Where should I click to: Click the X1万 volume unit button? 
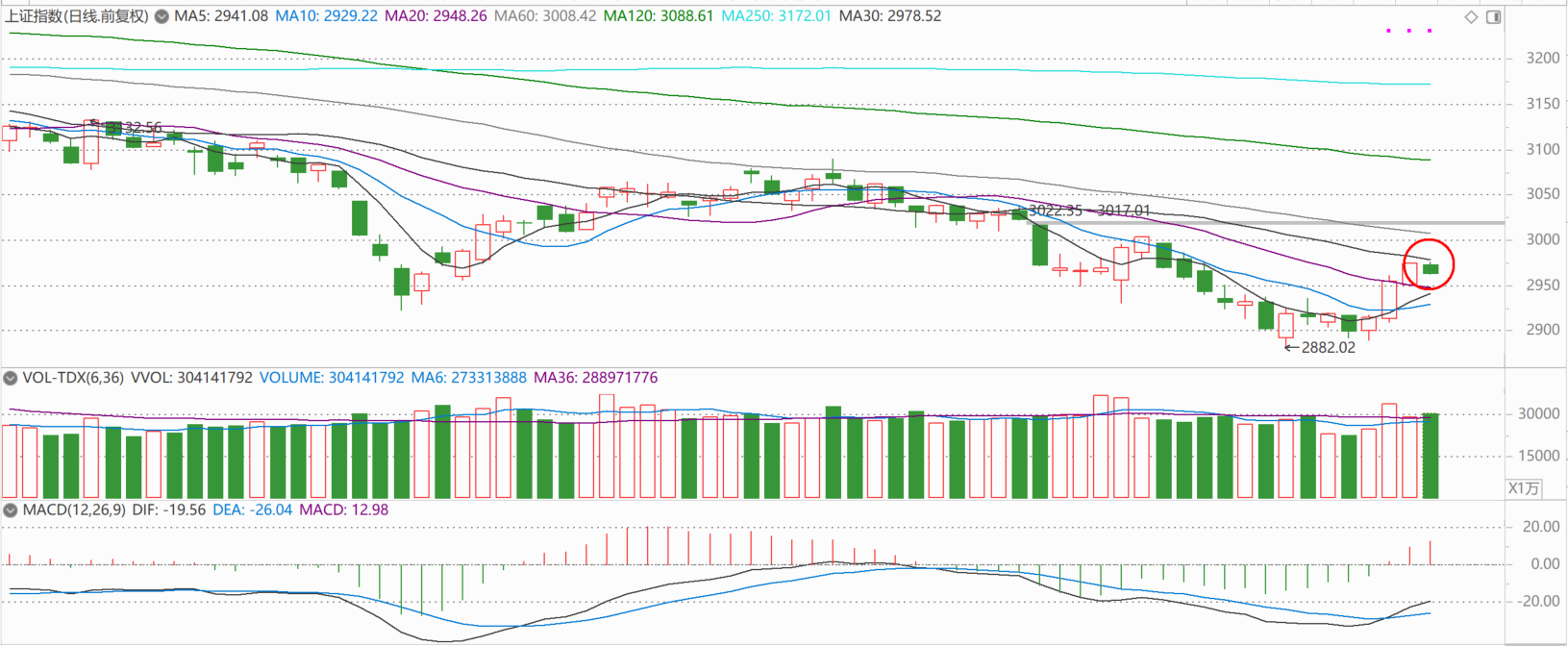pos(1524,488)
